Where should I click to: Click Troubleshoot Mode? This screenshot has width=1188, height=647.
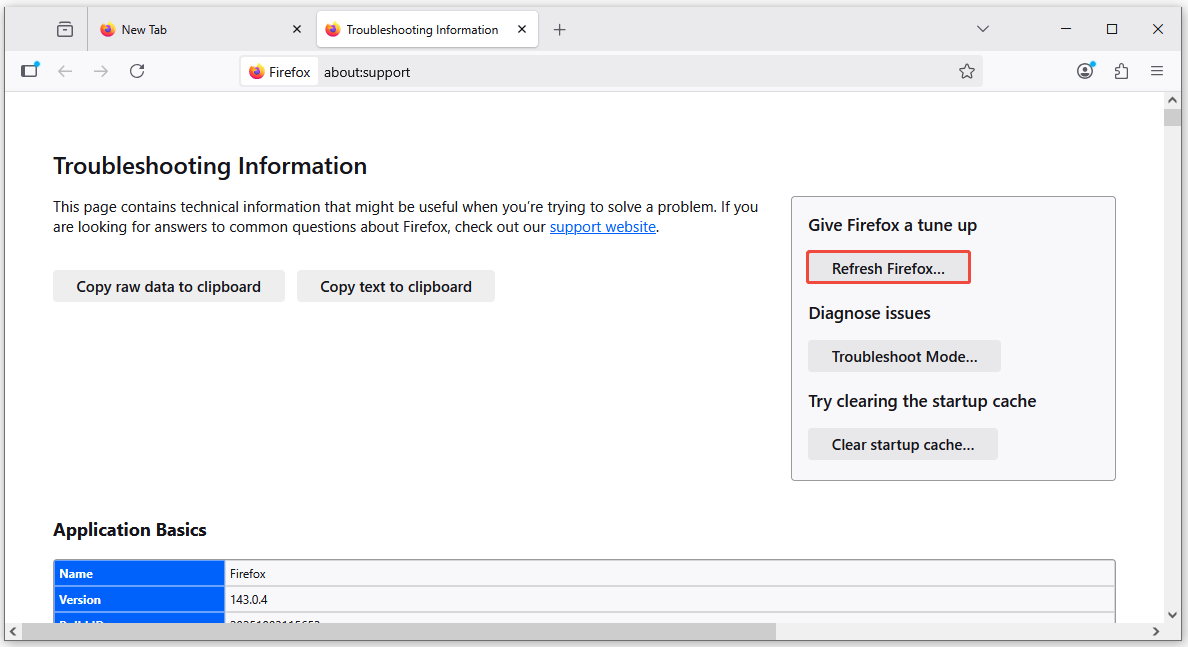[x=904, y=356]
